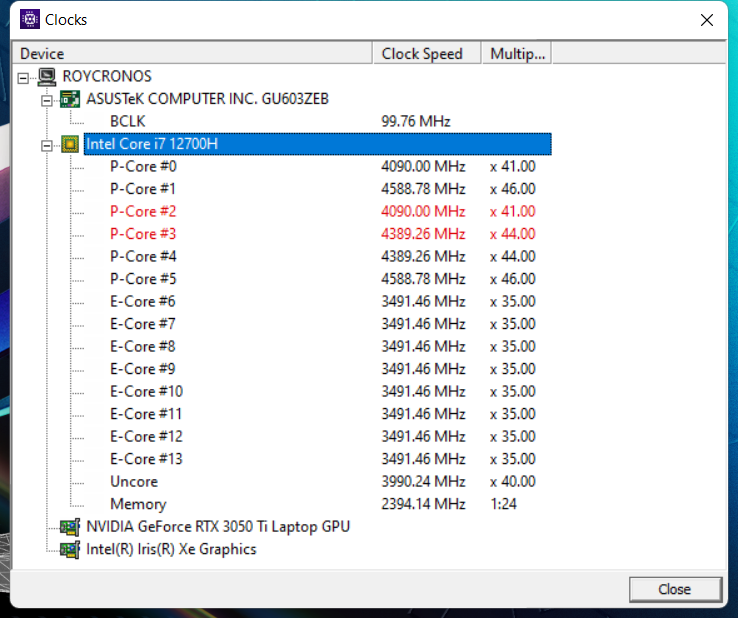Collapse the ROYCRONOS root node
The image size is (738, 618).
[23, 78]
